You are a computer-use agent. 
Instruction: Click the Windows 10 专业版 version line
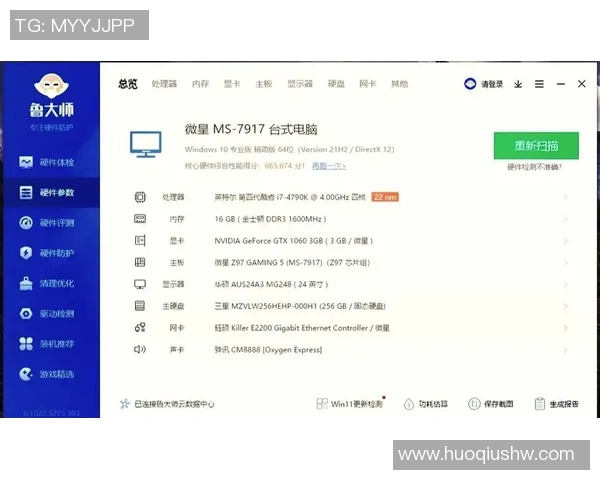pyautogui.click(x=289, y=149)
